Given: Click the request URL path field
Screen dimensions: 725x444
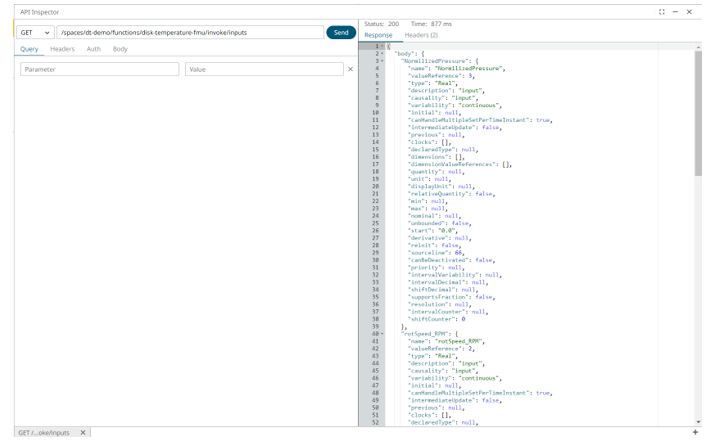Looking at the screenshot, I should pyautogui.click(x=190, y=33).
